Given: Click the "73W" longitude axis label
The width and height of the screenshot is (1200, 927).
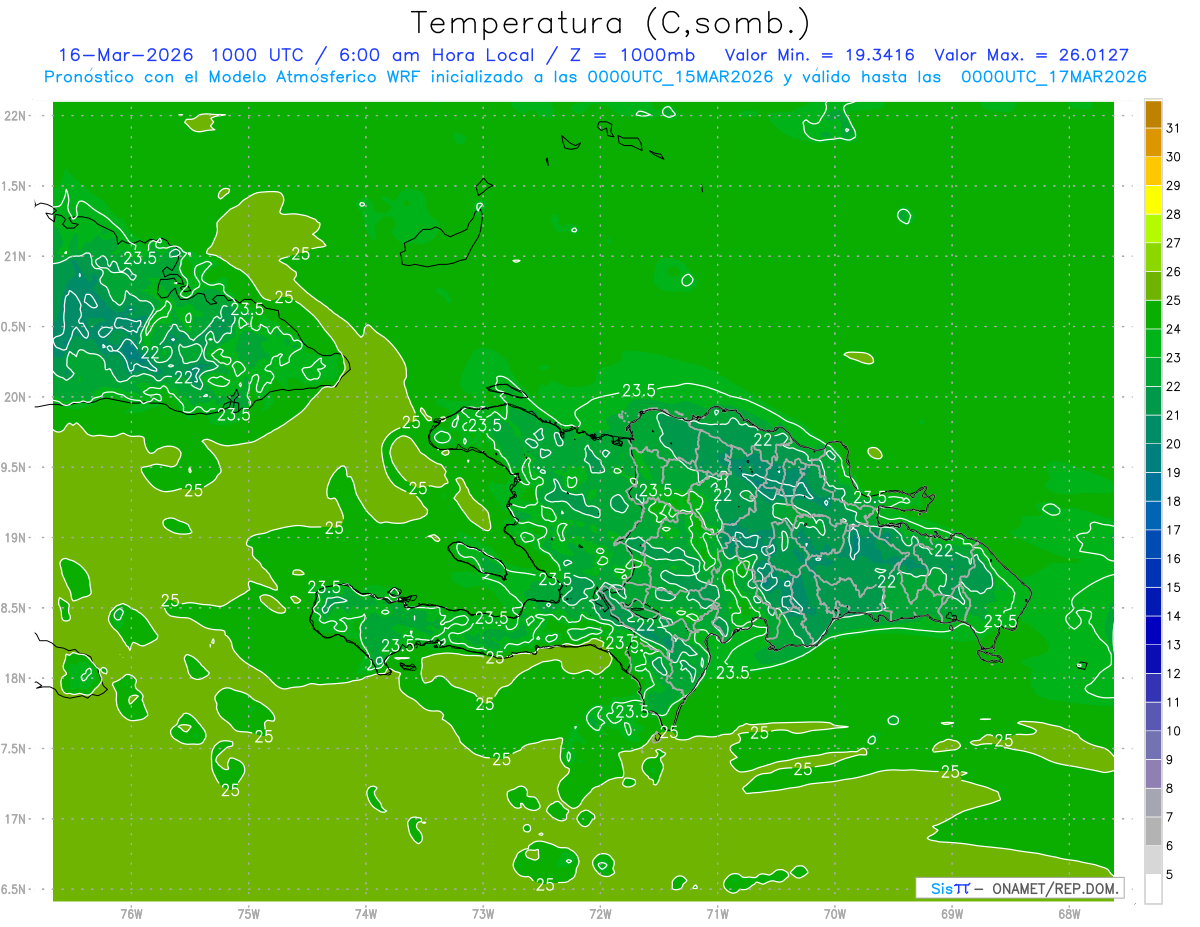Looking at the screenshot, I should click(x=483, y=913).
